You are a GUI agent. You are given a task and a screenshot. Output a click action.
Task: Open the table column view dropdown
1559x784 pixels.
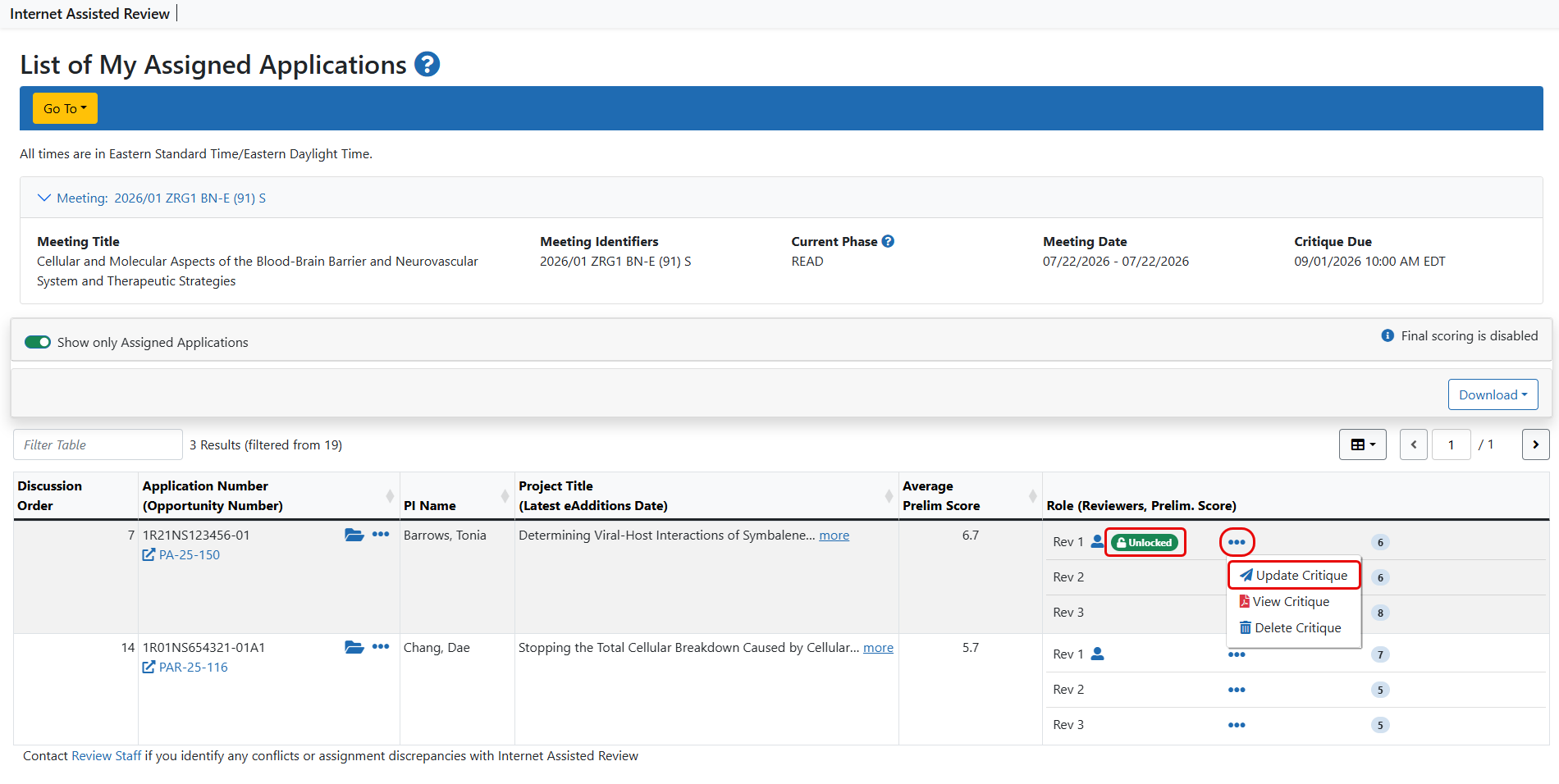(x=1363, y=444)
